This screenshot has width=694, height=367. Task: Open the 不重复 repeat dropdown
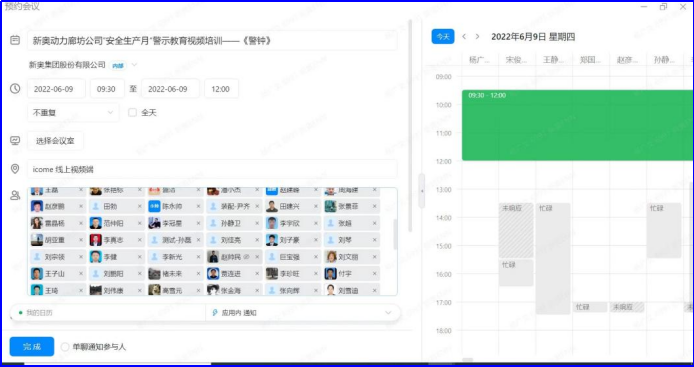(73, 112)
